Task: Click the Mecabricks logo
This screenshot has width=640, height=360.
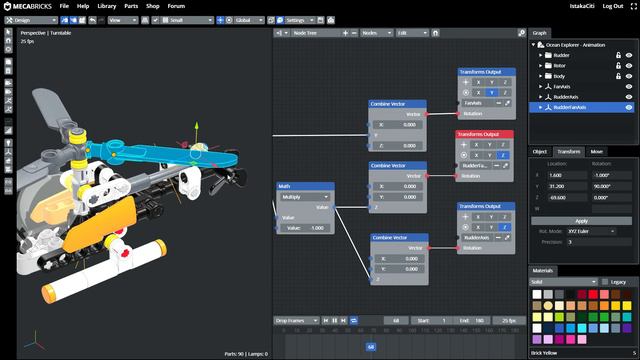Action: pos(28,6)
